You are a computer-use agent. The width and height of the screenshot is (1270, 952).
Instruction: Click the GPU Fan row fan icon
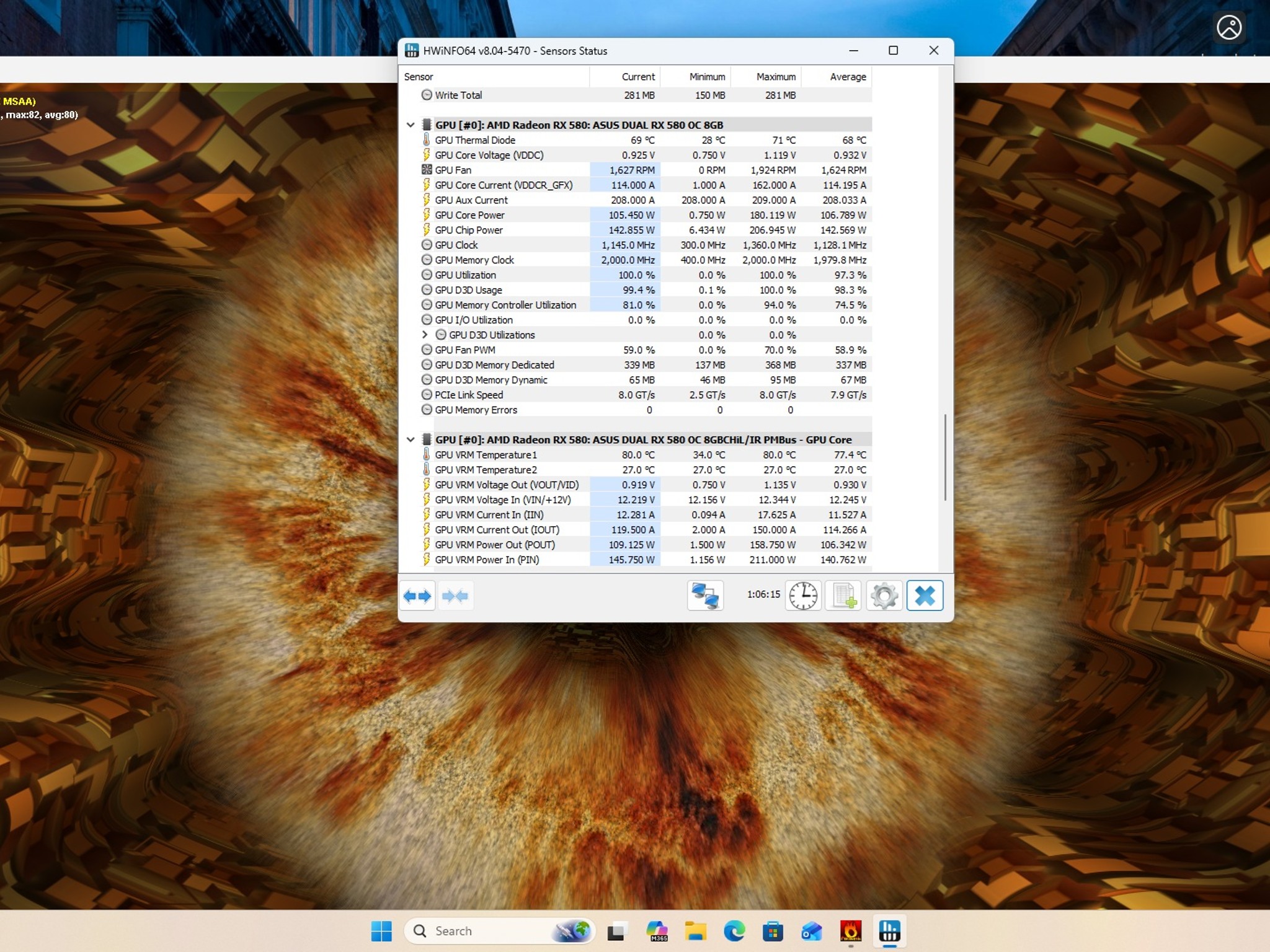click(427, 170)
